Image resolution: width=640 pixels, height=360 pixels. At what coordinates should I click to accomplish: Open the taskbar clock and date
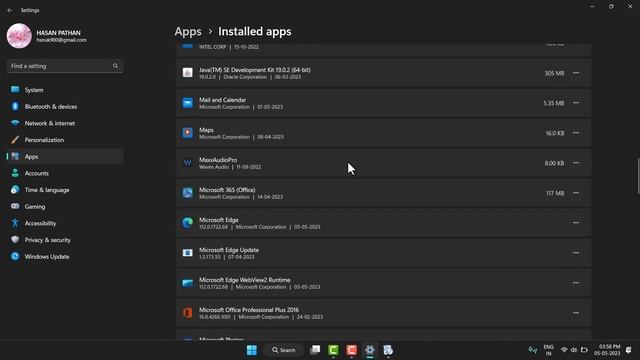tap(607, 350)
